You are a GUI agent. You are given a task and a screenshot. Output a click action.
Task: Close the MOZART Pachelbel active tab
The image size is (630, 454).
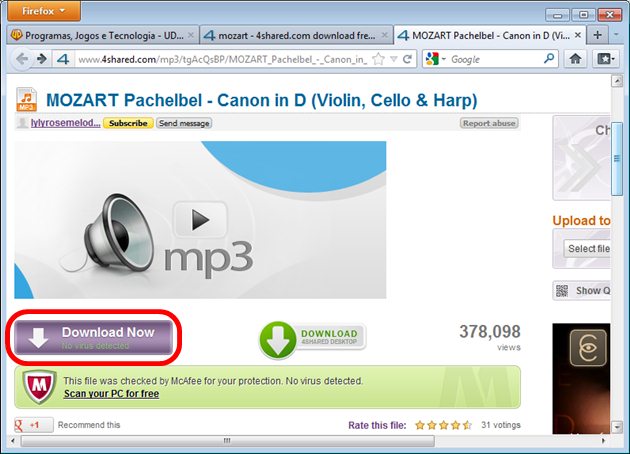click(x=578, y=35)
